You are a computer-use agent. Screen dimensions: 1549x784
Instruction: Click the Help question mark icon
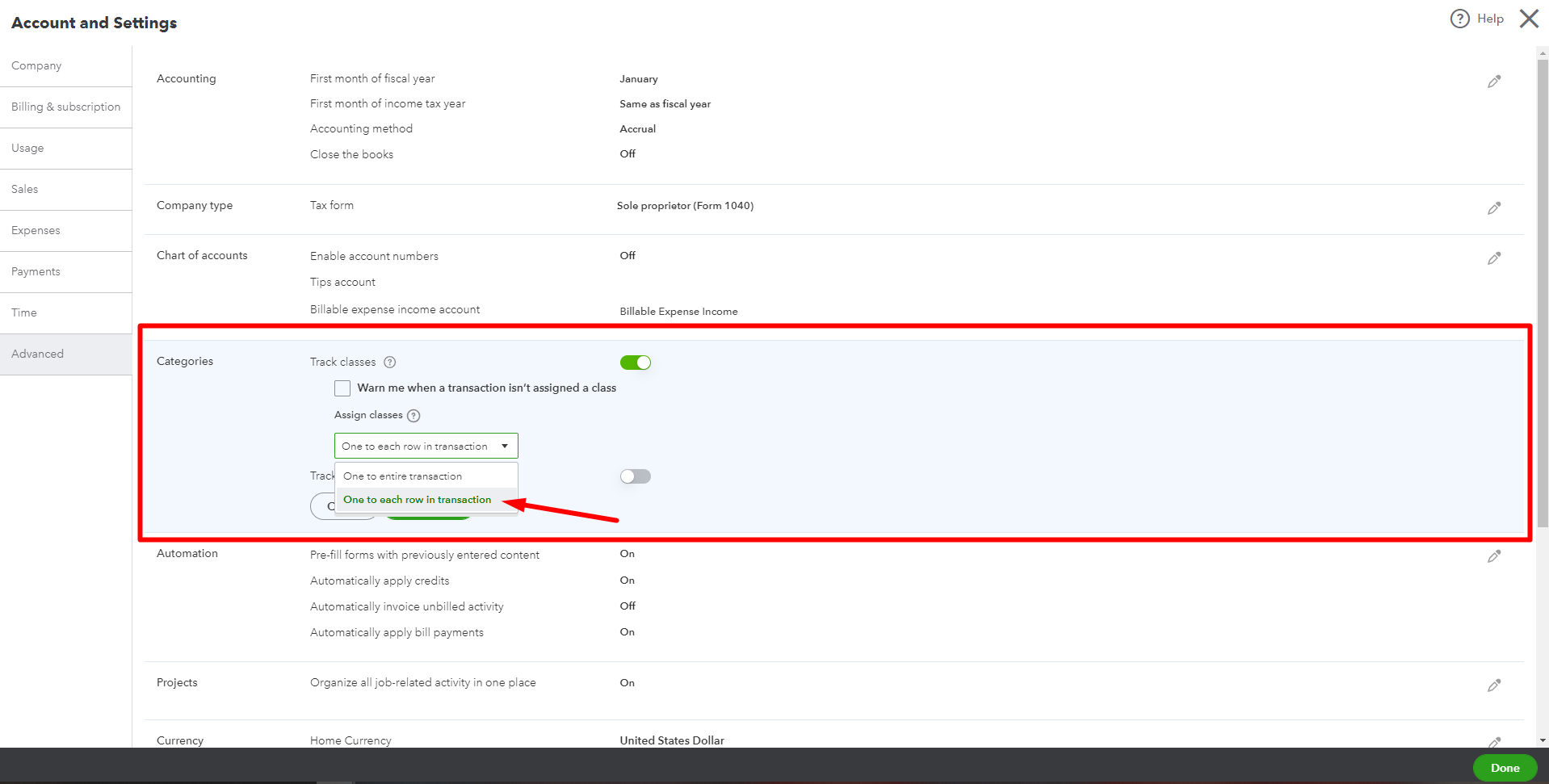1459,18
